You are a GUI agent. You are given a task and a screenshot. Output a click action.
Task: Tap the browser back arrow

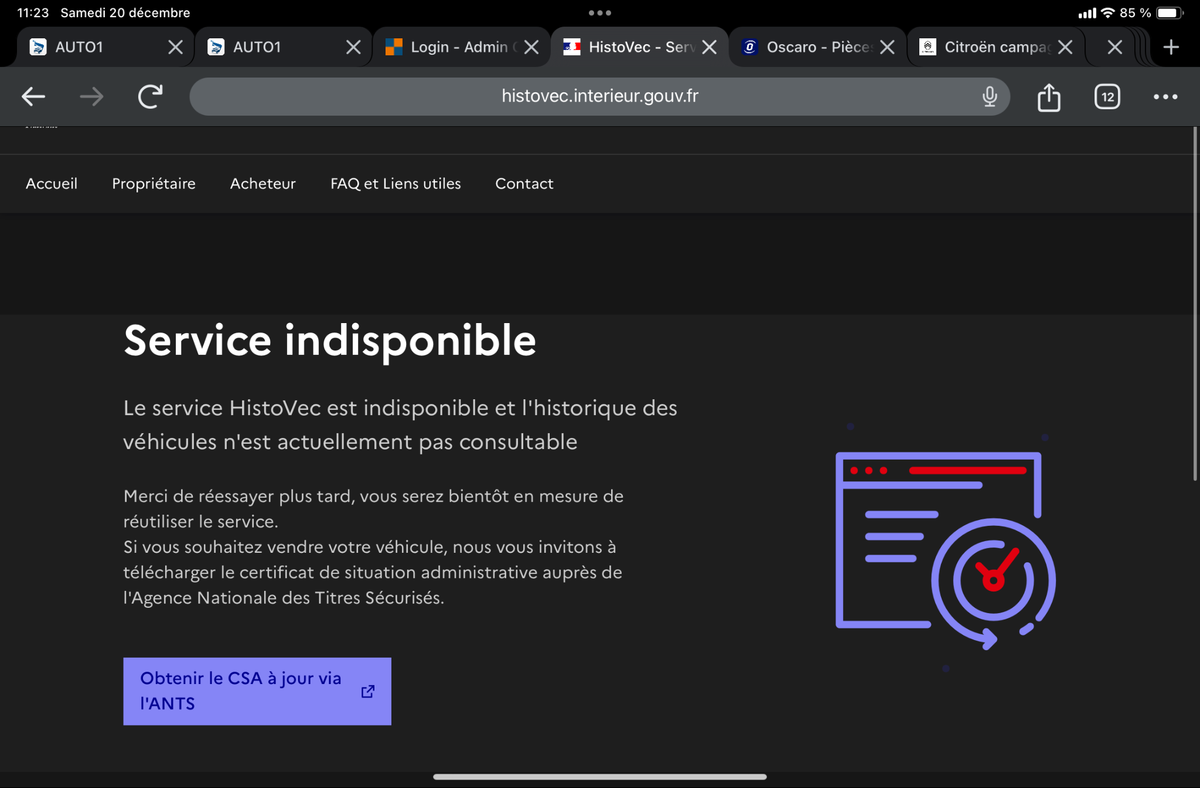coord(34,97)
